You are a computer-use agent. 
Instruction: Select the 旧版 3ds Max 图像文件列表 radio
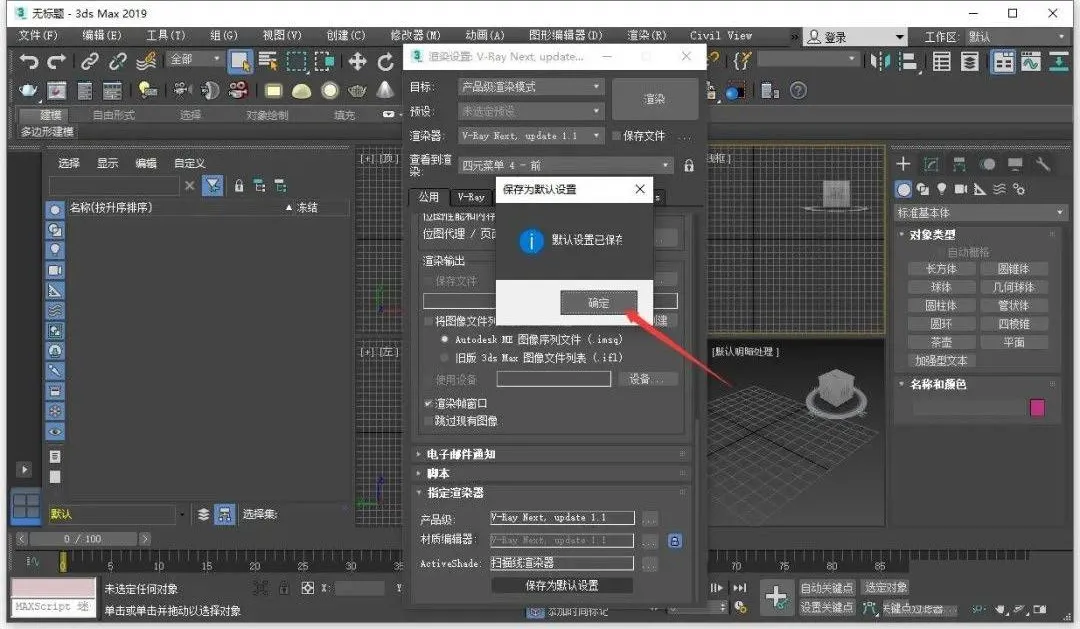click(444, 358)
